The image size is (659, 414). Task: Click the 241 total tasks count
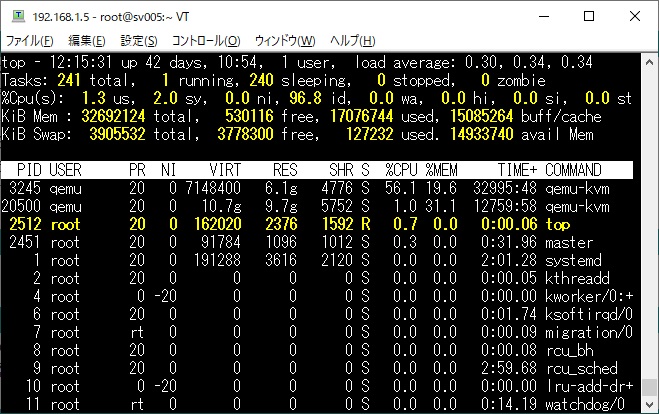tap(69, 80)
